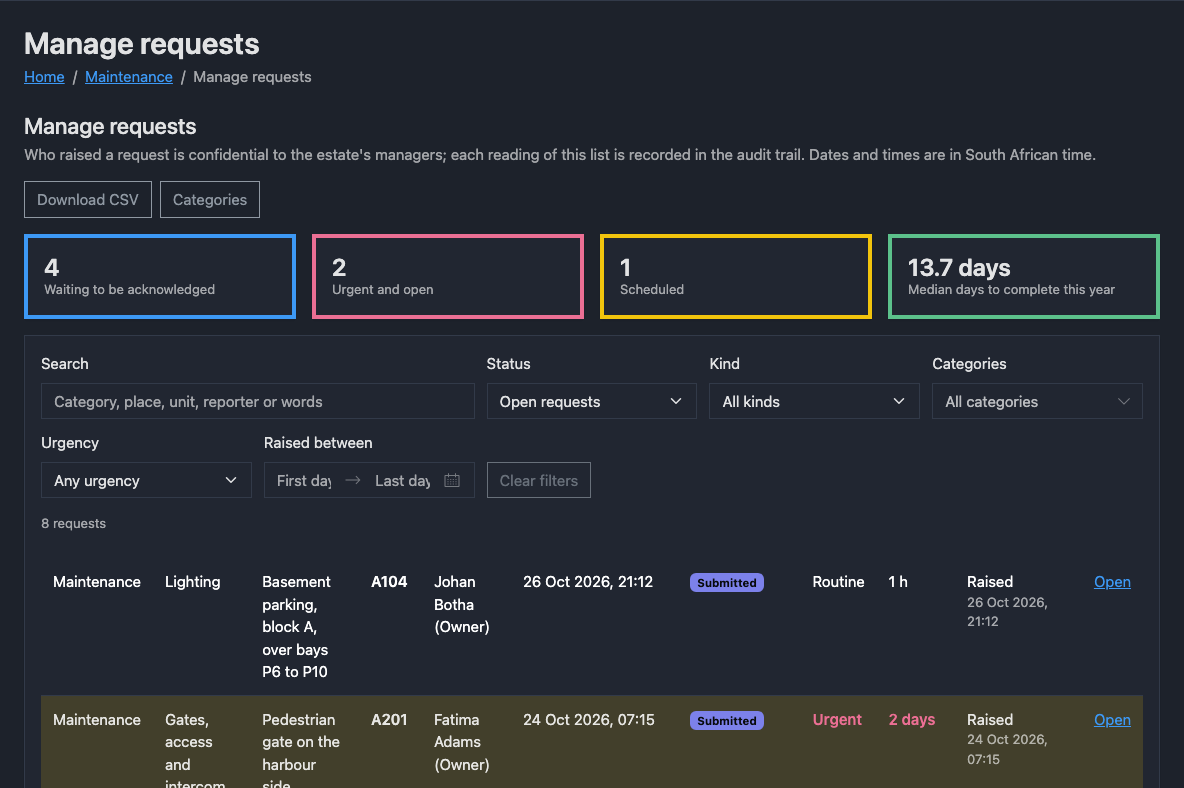This screenshot has width=1184, height=788.
Task: Open the calendar icon in Raised between
Action: (x=452, y=480)
